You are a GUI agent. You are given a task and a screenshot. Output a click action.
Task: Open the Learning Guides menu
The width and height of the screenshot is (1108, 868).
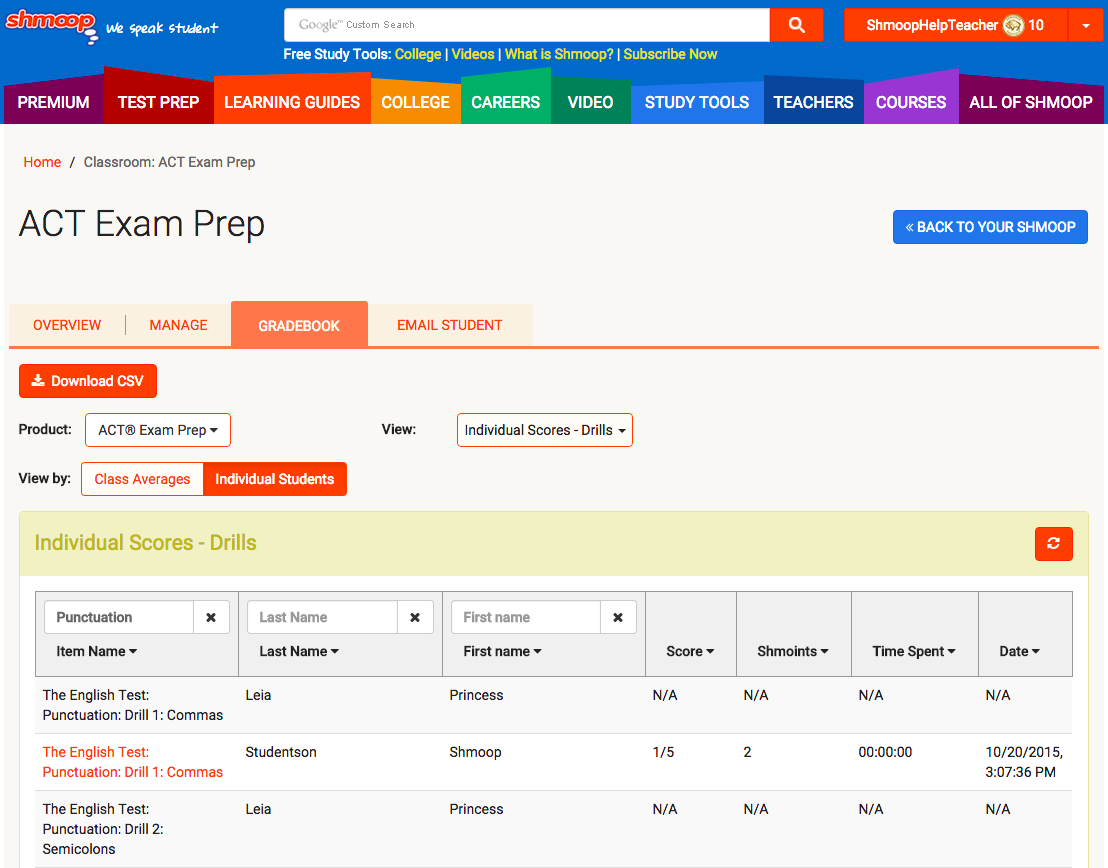point(292,102)
